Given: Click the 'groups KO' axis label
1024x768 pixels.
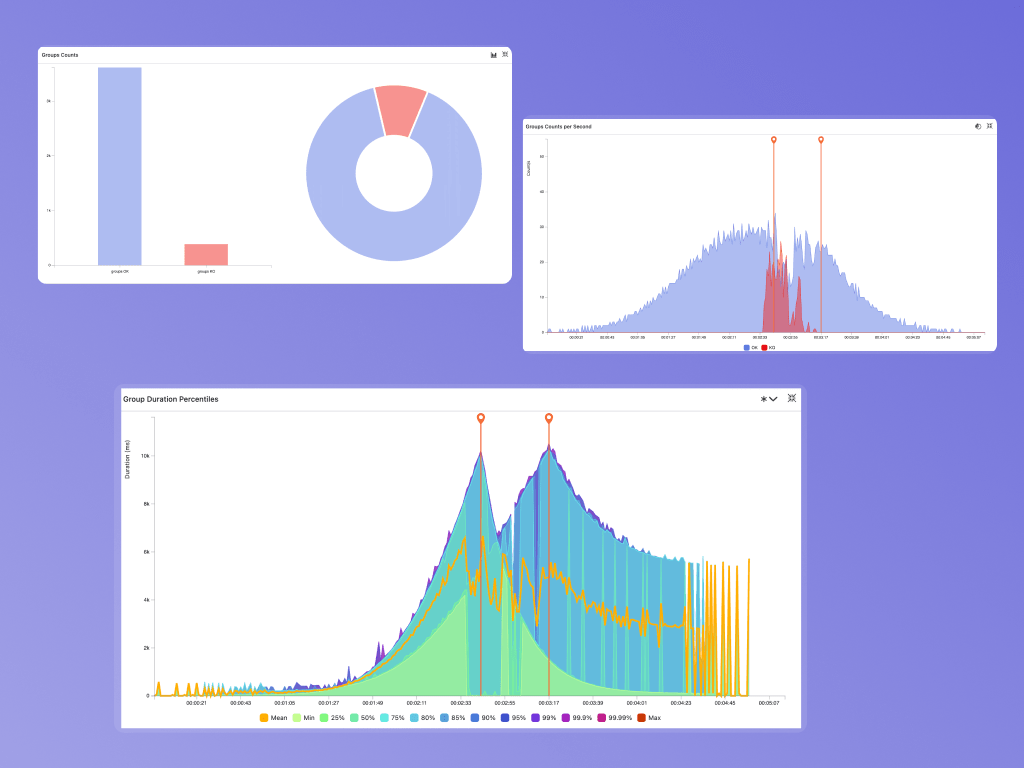Looking at the screenshot, I should (x=206, y=271).
